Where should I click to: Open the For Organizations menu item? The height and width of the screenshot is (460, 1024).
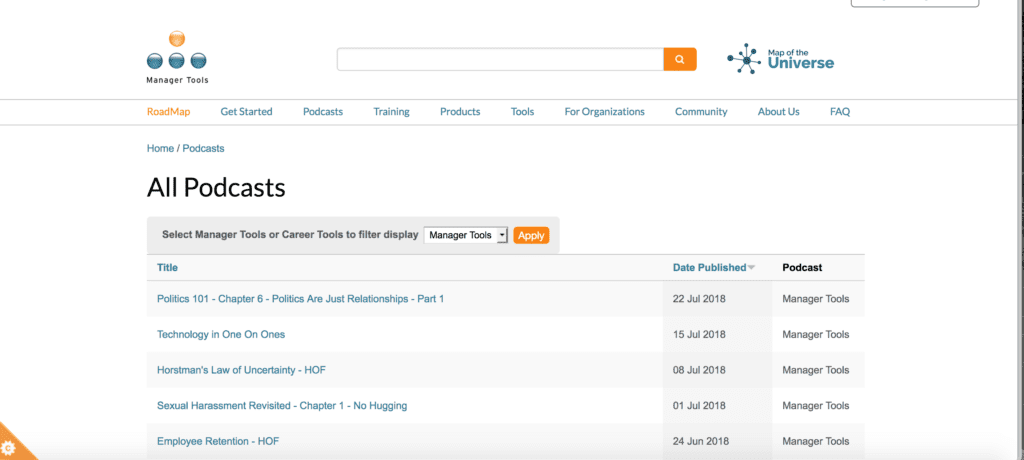tap(605, 112)
